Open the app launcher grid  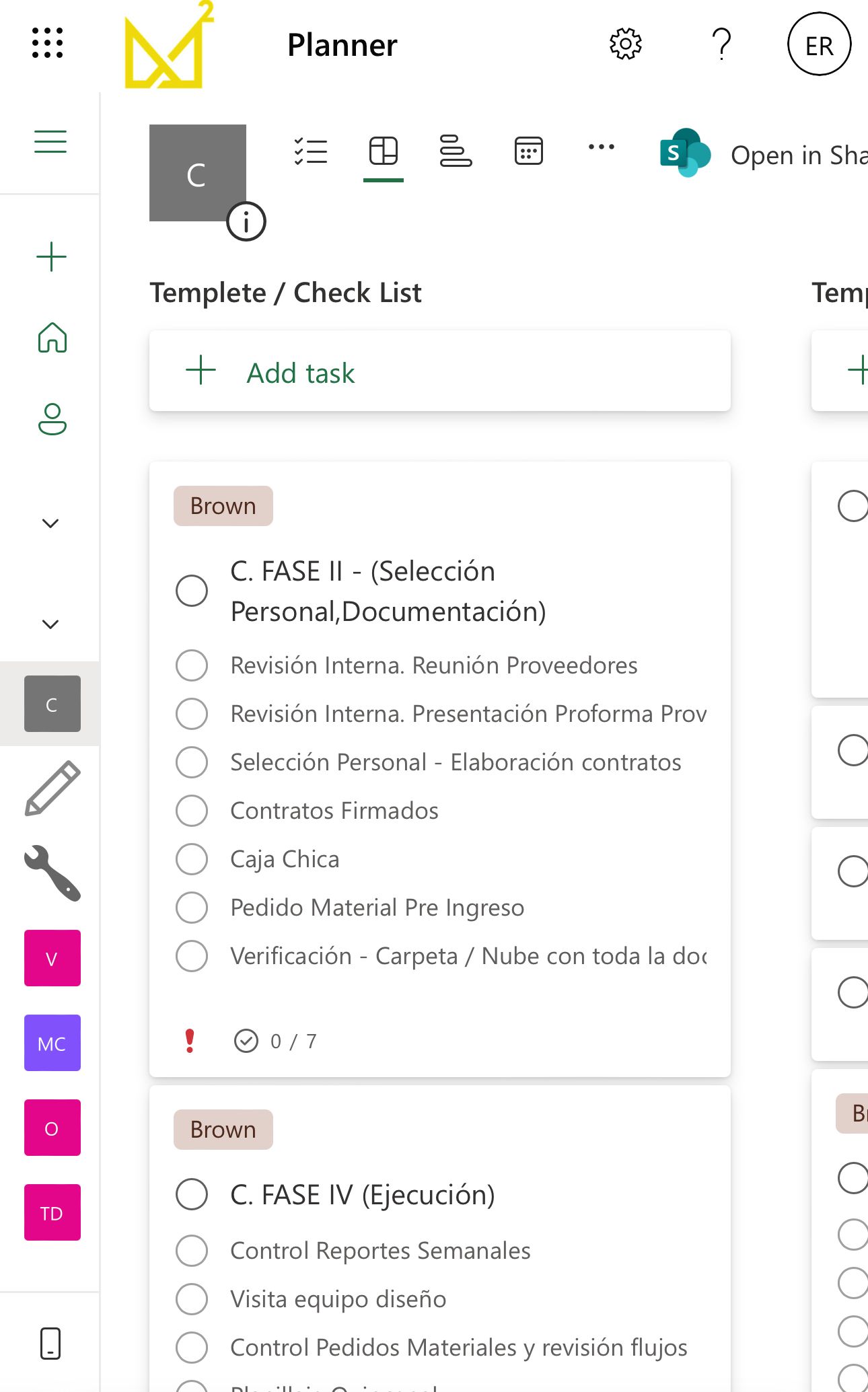48,44
